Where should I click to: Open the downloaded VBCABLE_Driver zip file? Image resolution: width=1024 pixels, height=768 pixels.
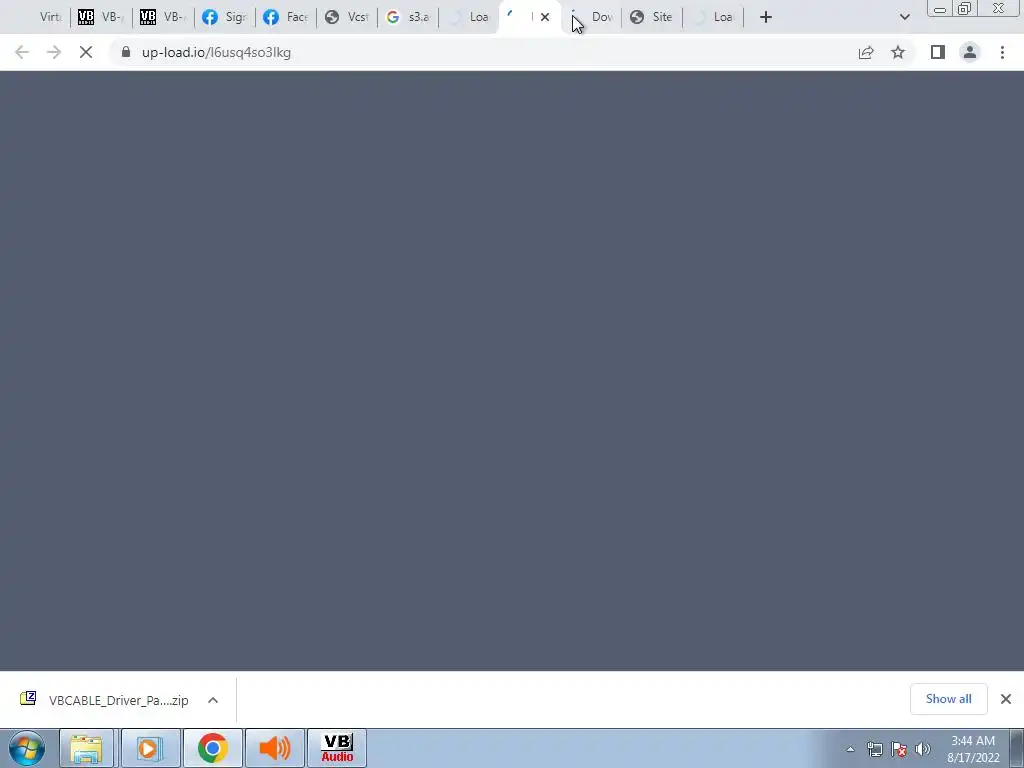tap(104, 700)
